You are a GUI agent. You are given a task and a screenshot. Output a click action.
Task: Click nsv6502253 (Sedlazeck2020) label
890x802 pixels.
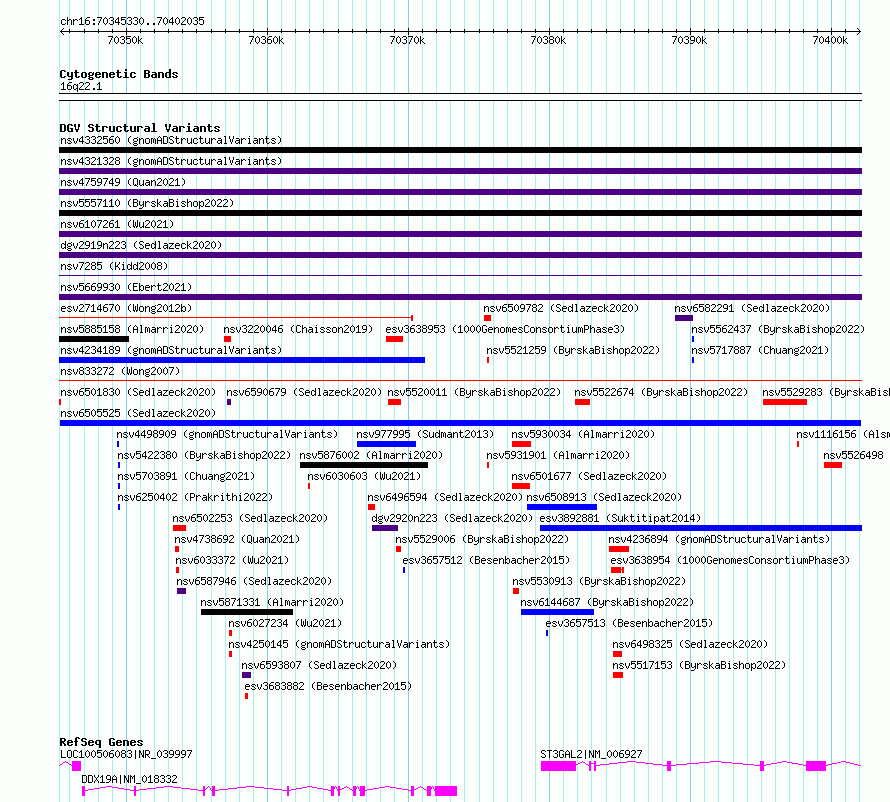[x=250, y=518]
